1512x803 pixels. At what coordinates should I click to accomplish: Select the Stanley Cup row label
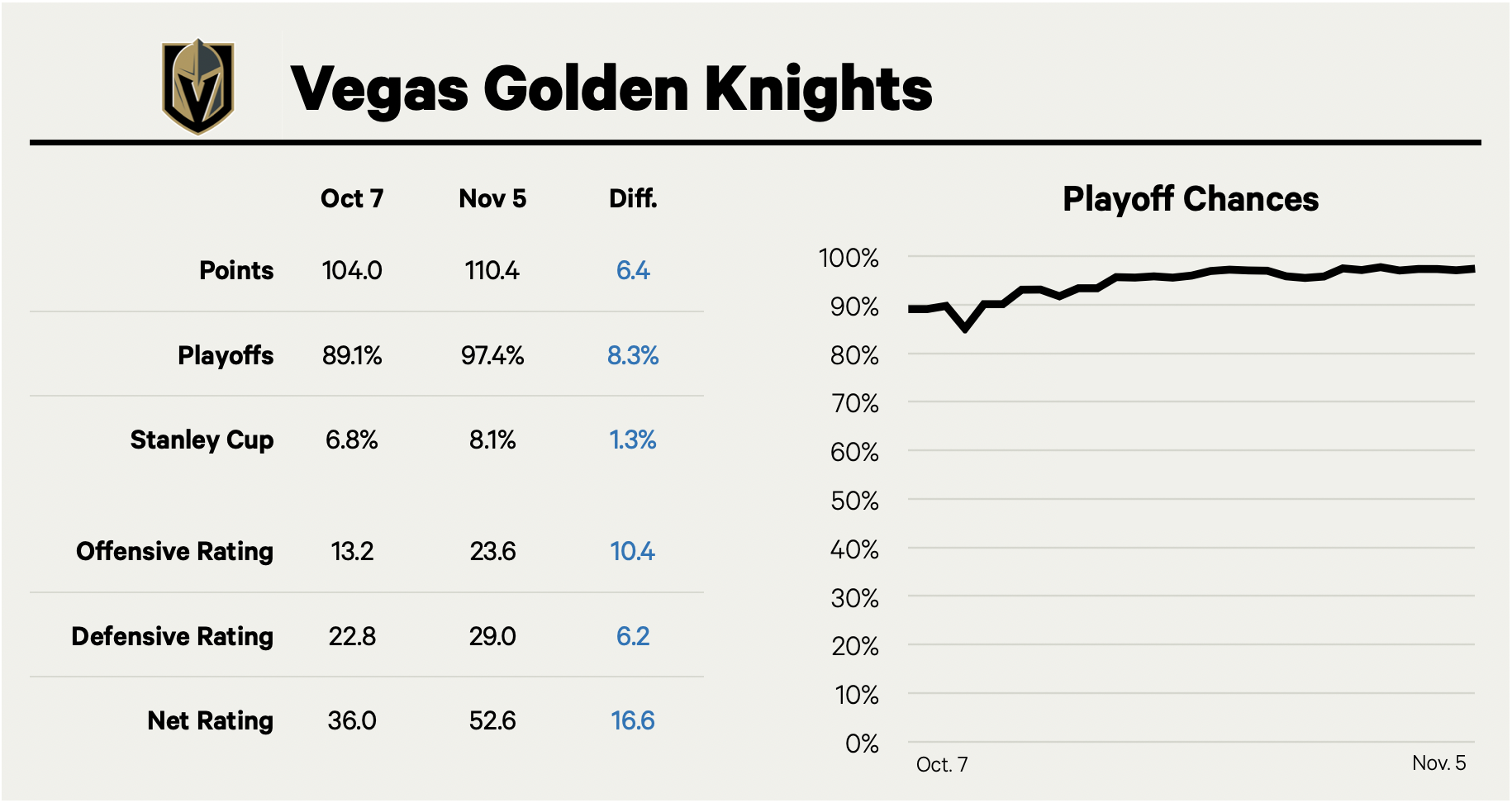tap(202, 440)
